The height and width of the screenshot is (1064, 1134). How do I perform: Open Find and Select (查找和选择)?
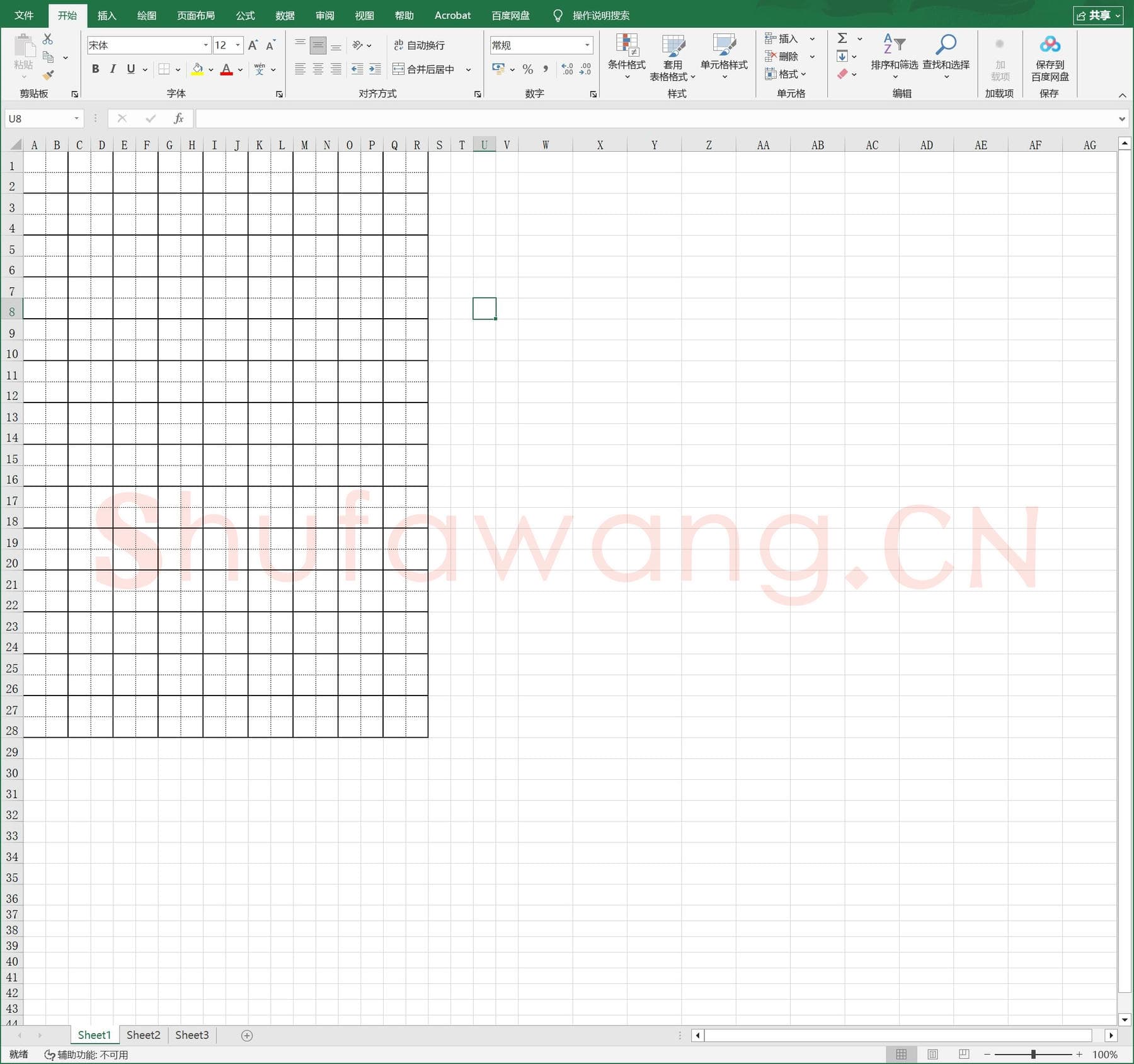tap(946, 57)
